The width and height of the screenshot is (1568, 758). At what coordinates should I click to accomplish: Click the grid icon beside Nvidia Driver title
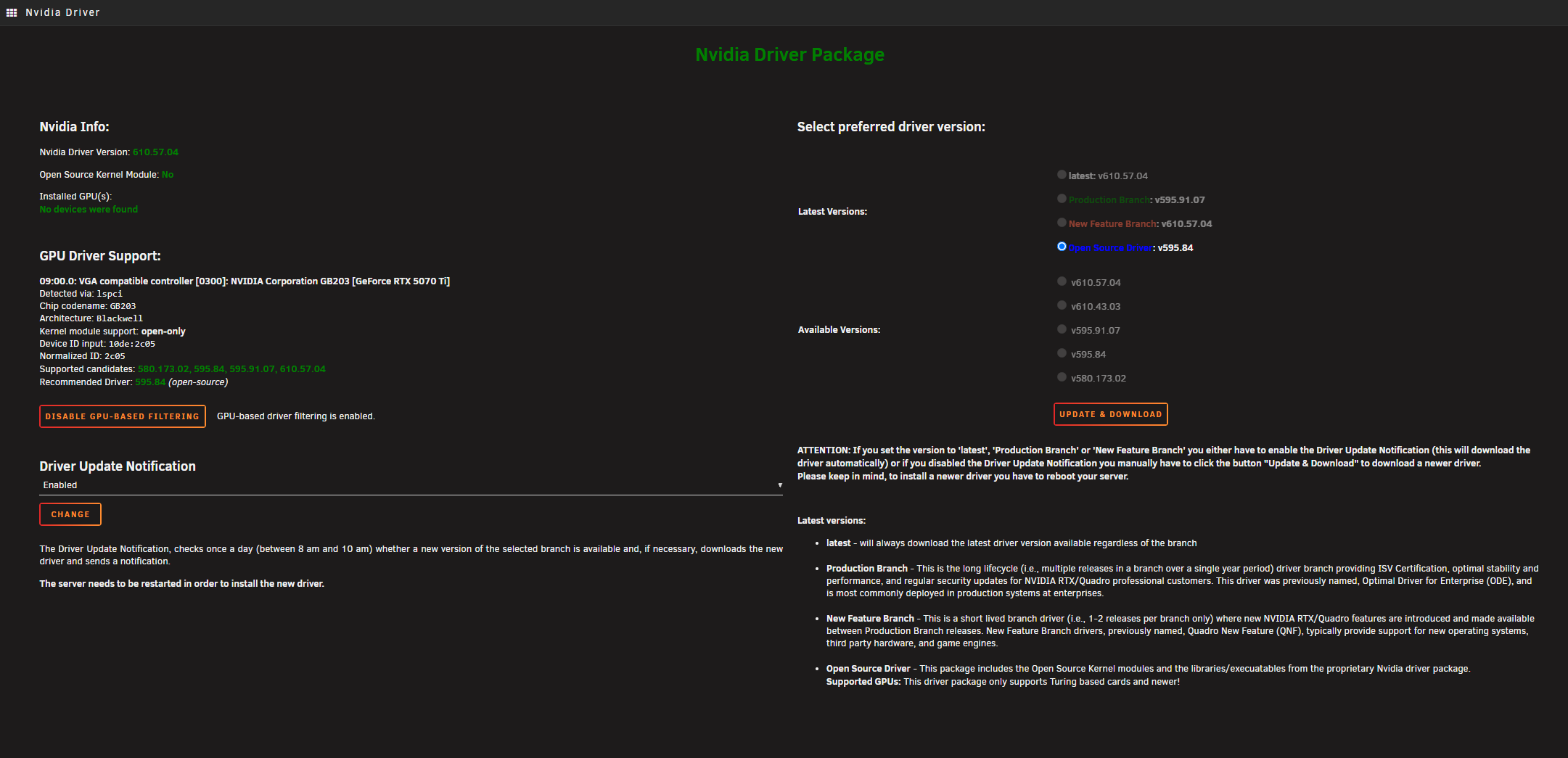(12, 12)
